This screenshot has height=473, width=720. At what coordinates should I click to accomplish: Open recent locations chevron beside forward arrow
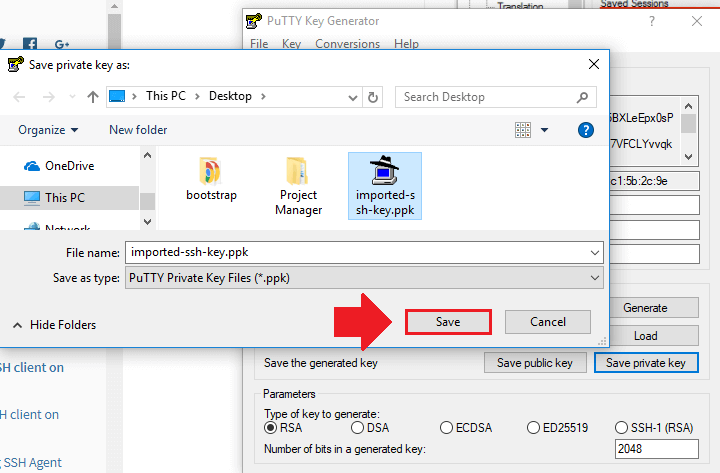[x=72, y=97]
